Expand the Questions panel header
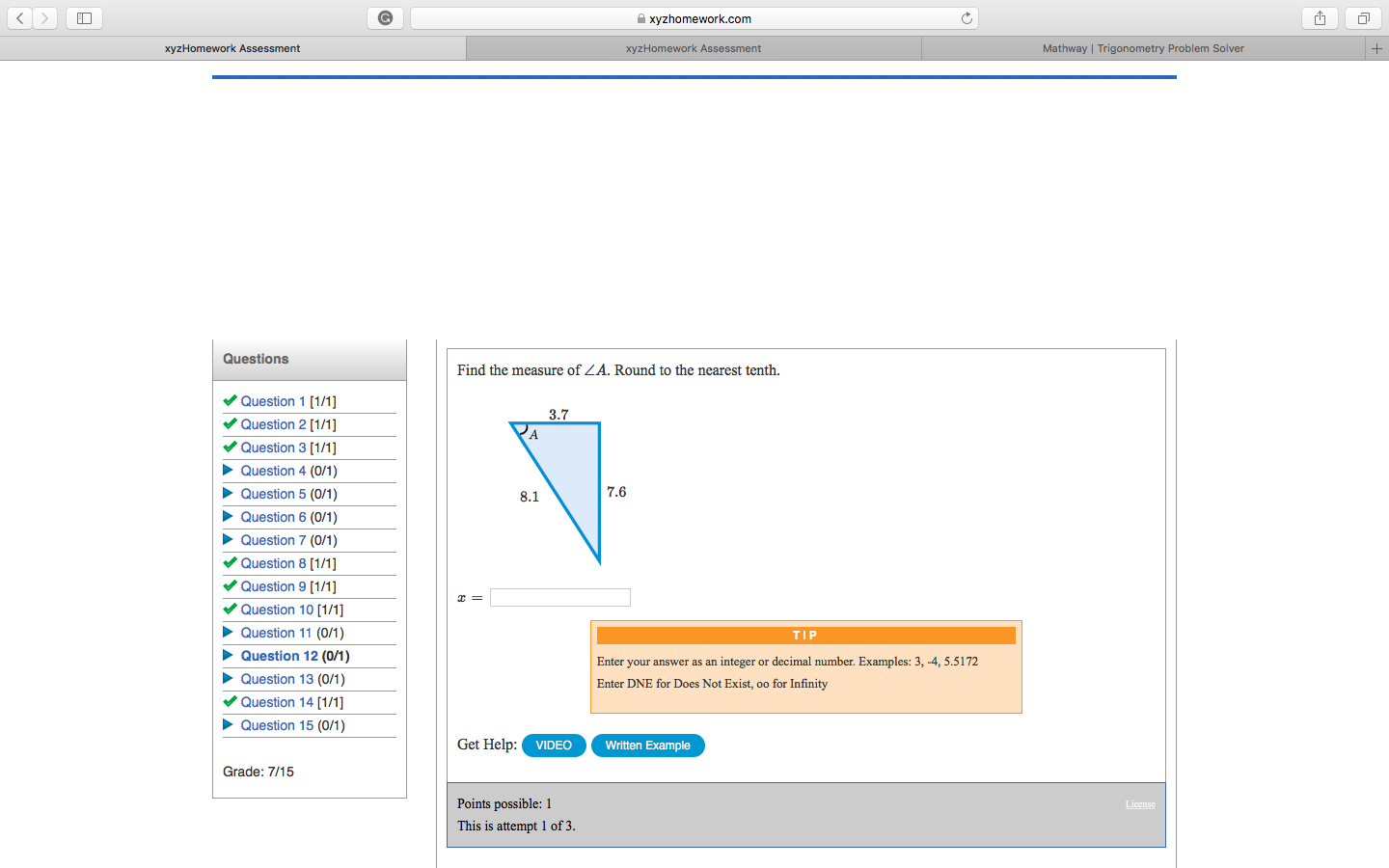 pos(255,359)
